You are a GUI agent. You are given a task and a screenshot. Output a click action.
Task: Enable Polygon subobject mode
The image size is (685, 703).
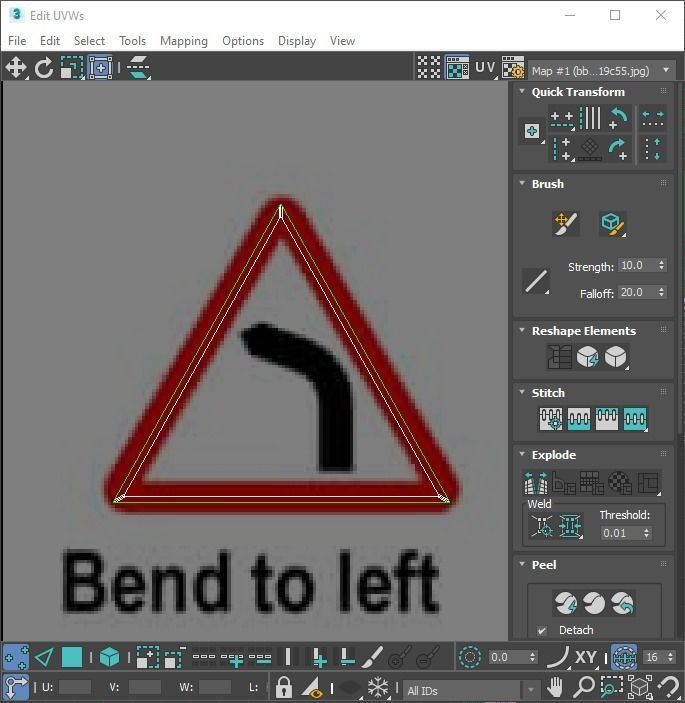coord(72,657)
